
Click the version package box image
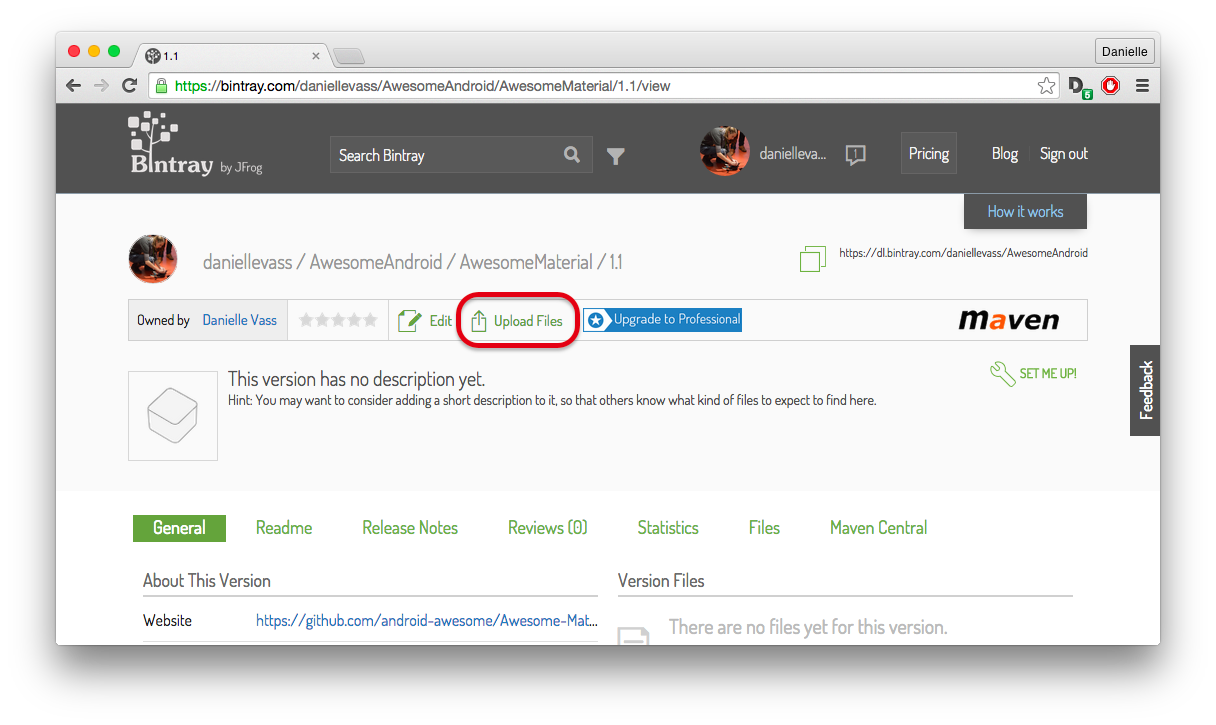[x=173, y=416]
